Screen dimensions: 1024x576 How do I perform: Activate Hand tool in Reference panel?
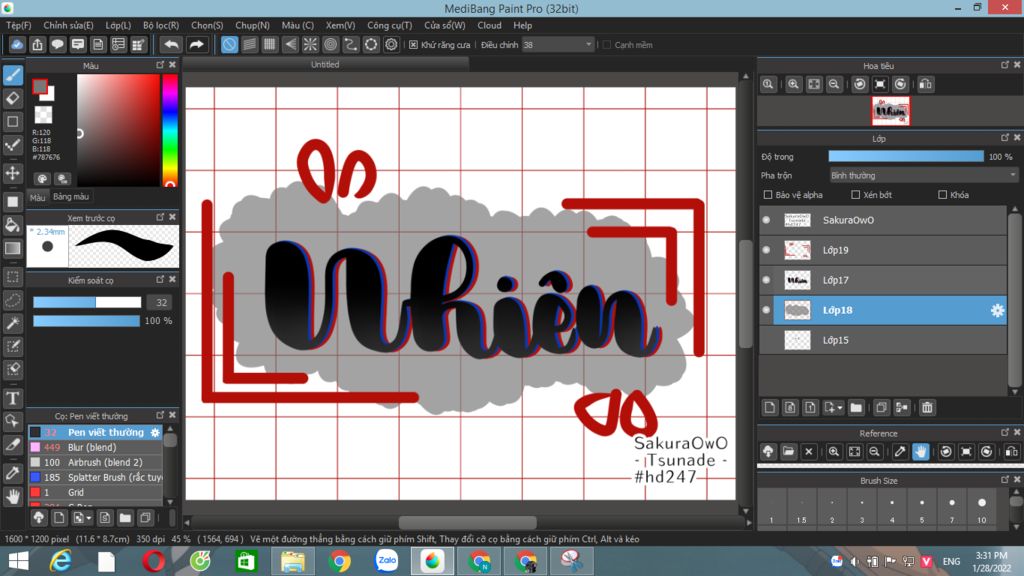pyautogui.click(x=920, y=451)
